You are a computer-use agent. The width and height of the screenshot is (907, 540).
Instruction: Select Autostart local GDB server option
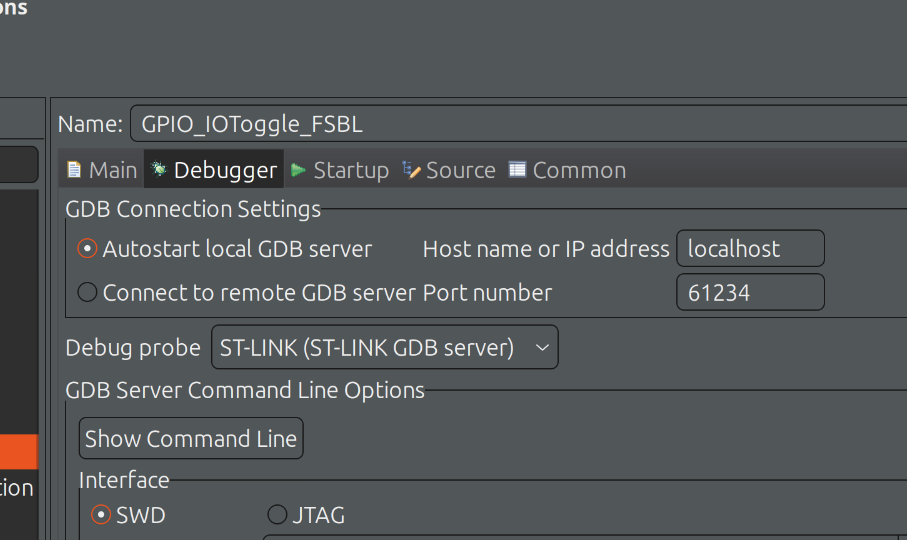coord(88,249)
